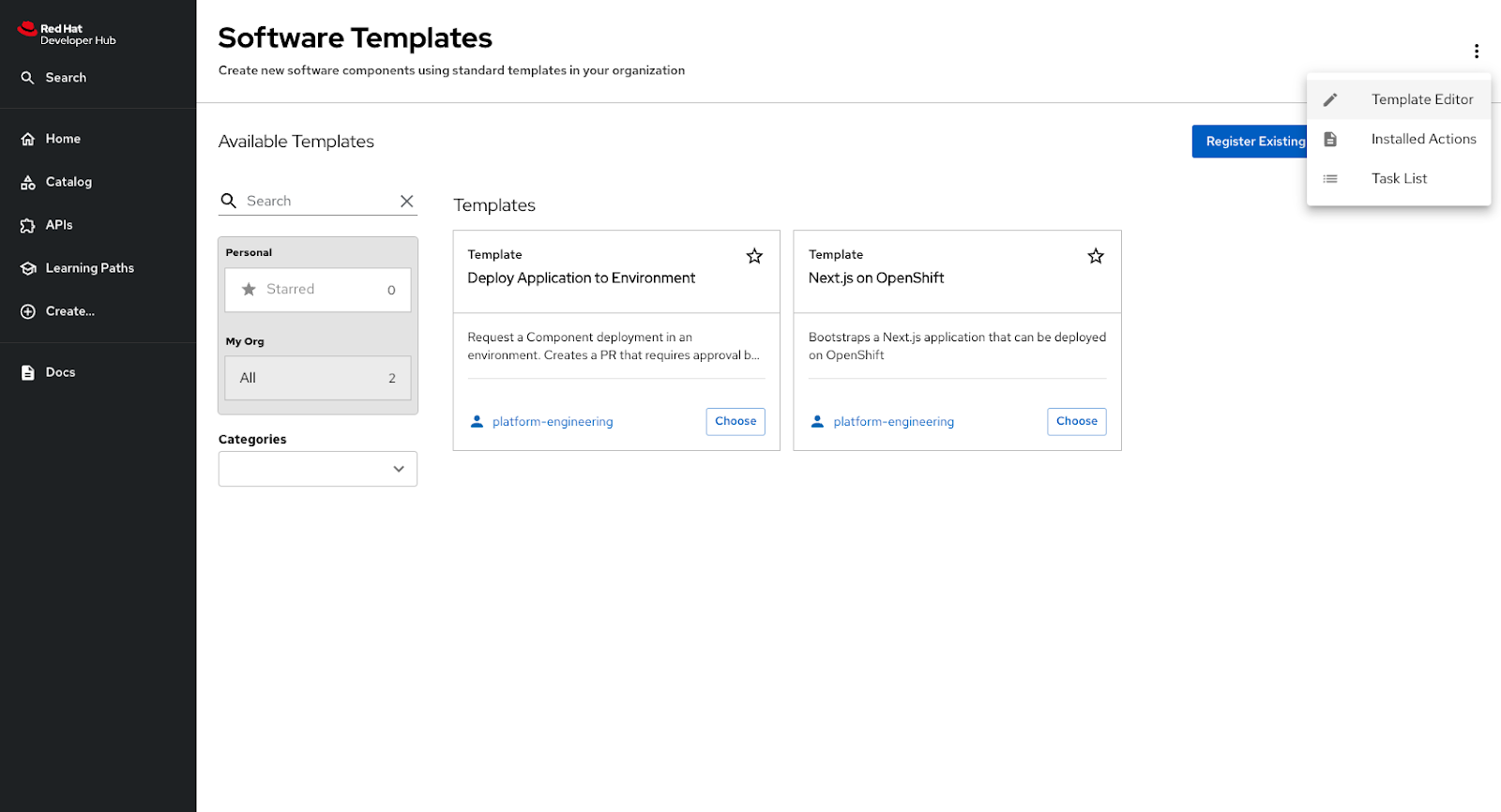The image size is (1501, 812).
Task: Click the Catalog shapes icon
Action: pyautogui.click(x=28, y=182)
